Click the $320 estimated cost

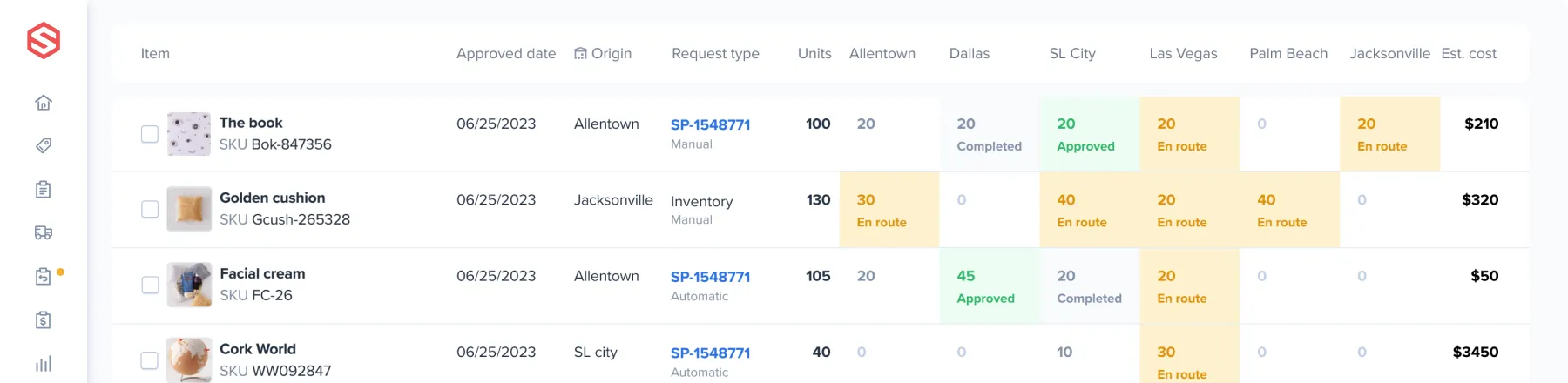coord(1480,199)
